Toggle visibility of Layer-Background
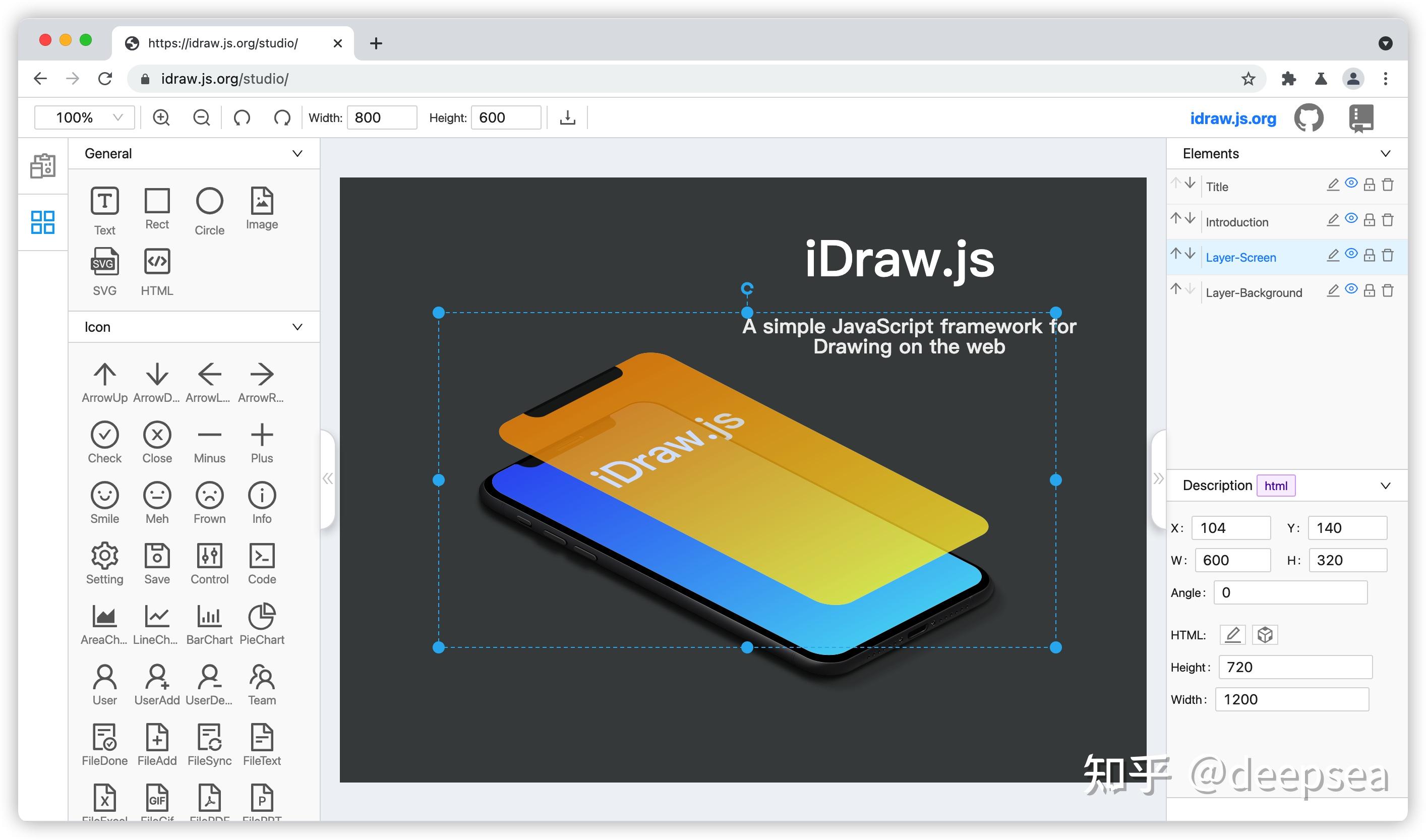Viewport: 1426px width, 840px height. 1351,289
